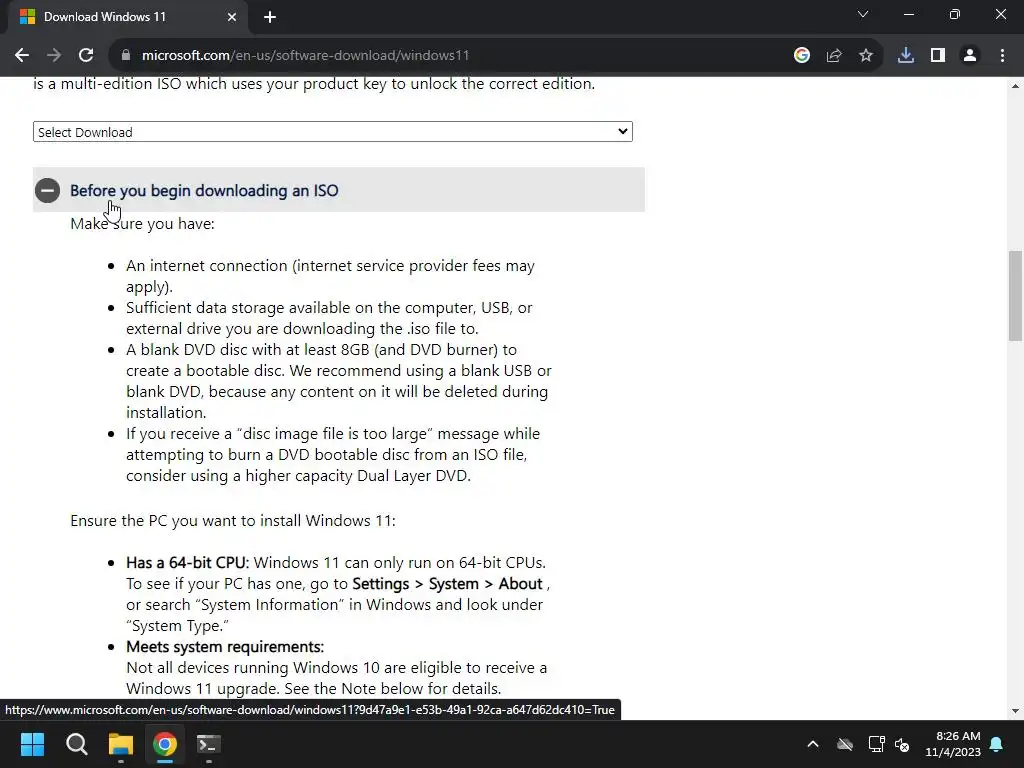This screenshot has width=1024, height=768.
Task: Click 'Settings > System > About' text
Action: click(x=447, y=584)
